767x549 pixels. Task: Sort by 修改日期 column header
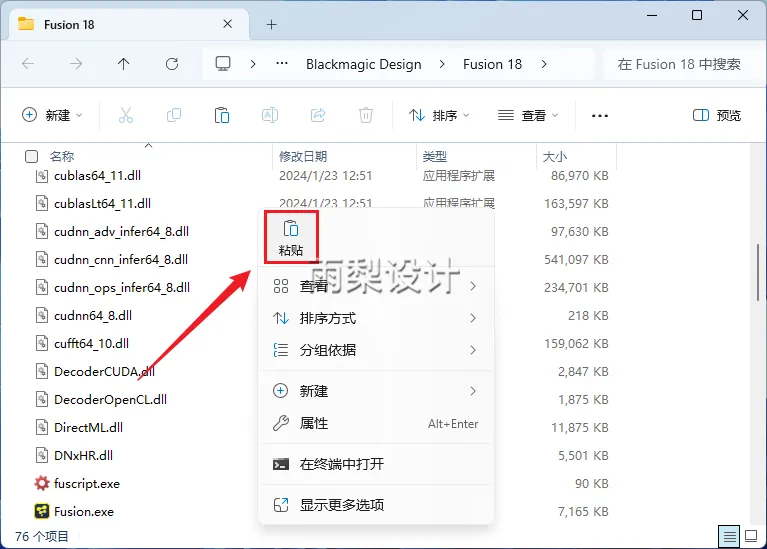point(303,157)
